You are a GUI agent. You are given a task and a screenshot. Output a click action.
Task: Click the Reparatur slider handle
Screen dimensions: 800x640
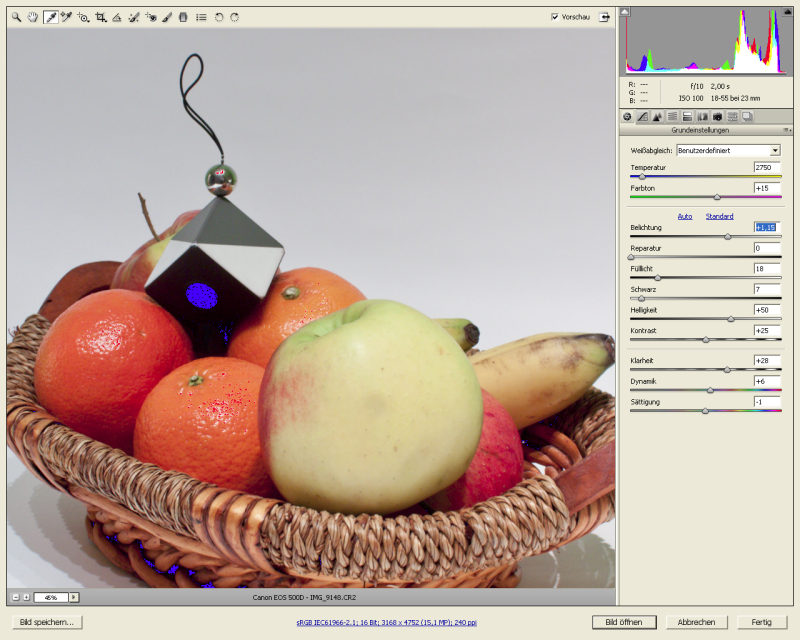point(631,257)
